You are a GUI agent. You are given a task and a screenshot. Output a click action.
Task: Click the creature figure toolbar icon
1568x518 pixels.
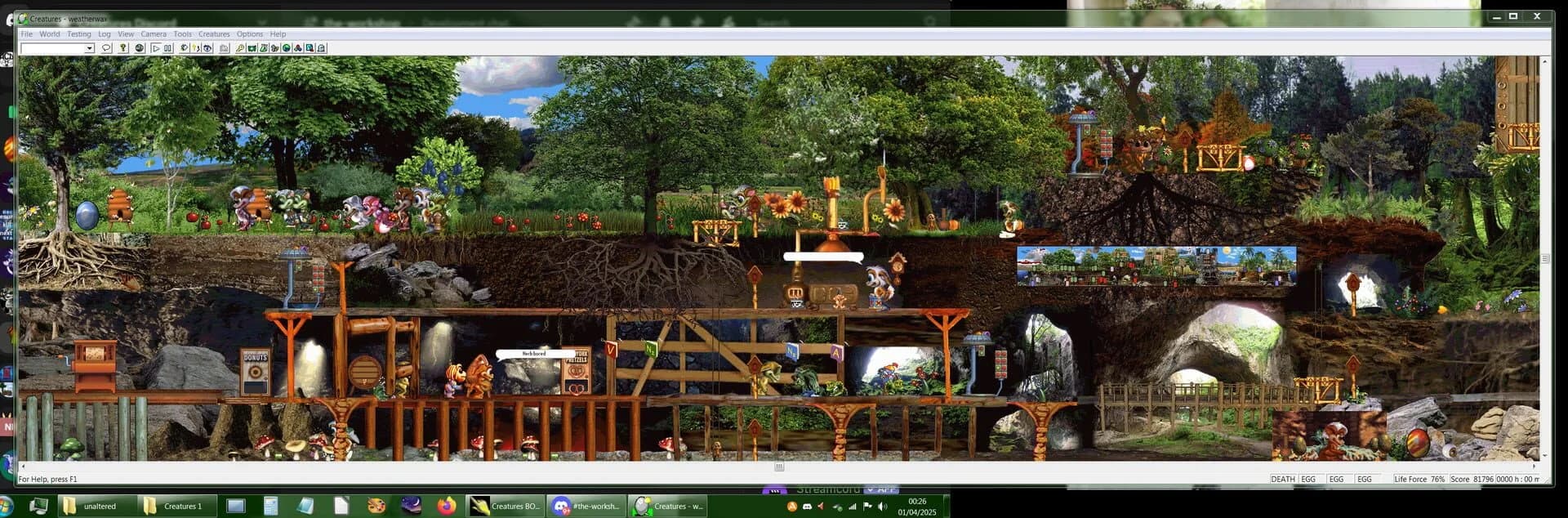(275, 48)
